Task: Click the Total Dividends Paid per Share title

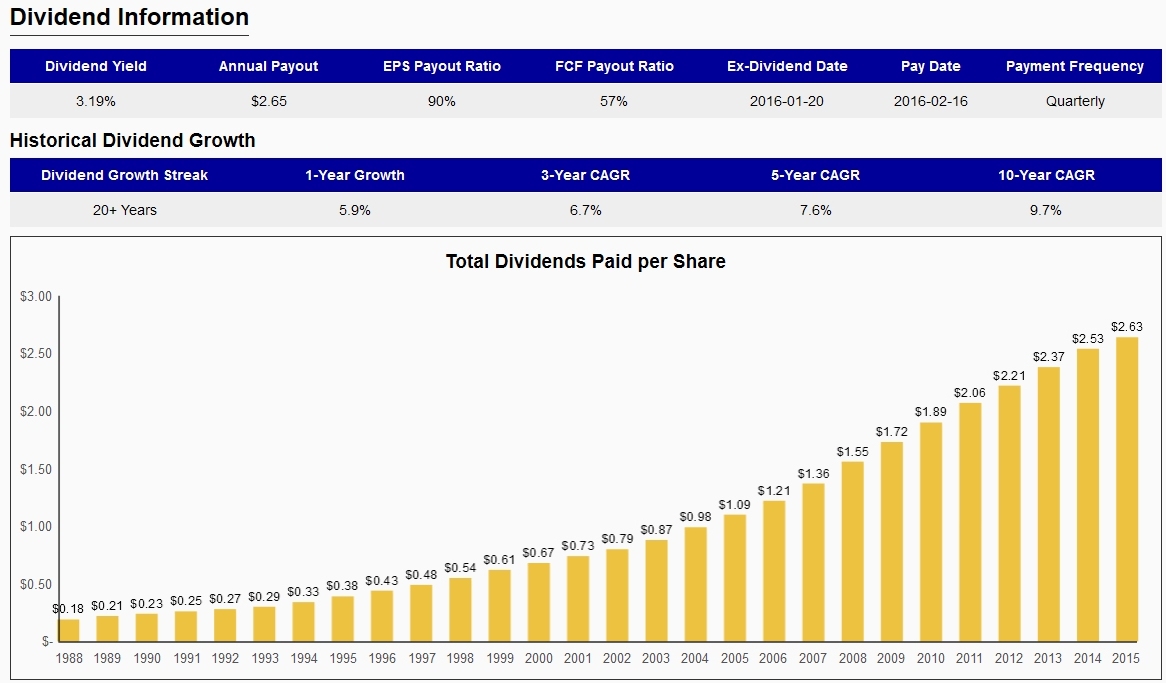Action: [x=586, y=262]
